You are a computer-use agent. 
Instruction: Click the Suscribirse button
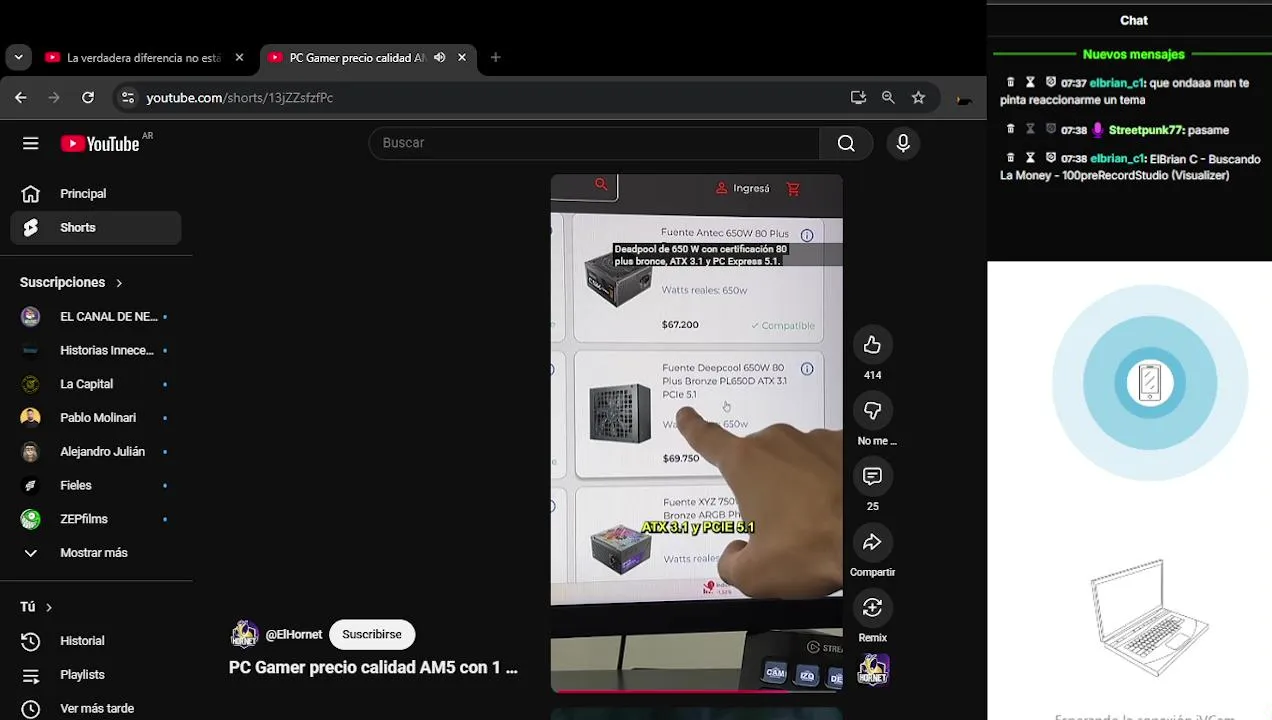coord(372,634)
